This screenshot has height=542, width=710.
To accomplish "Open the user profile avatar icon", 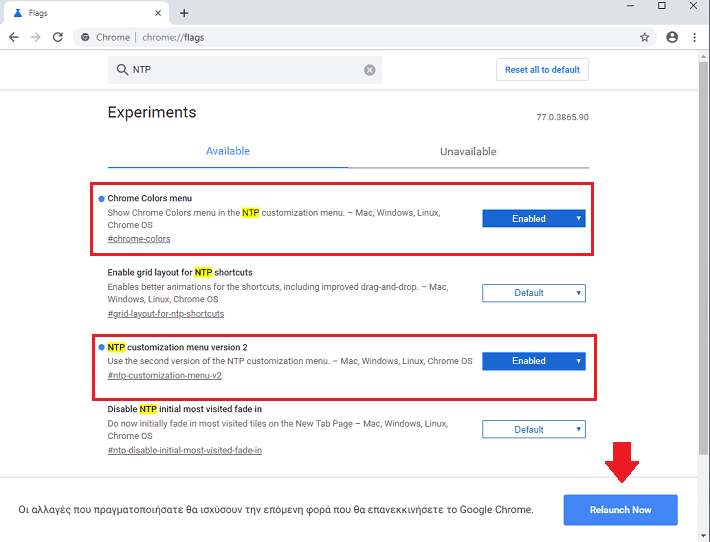I will point(672,37).
